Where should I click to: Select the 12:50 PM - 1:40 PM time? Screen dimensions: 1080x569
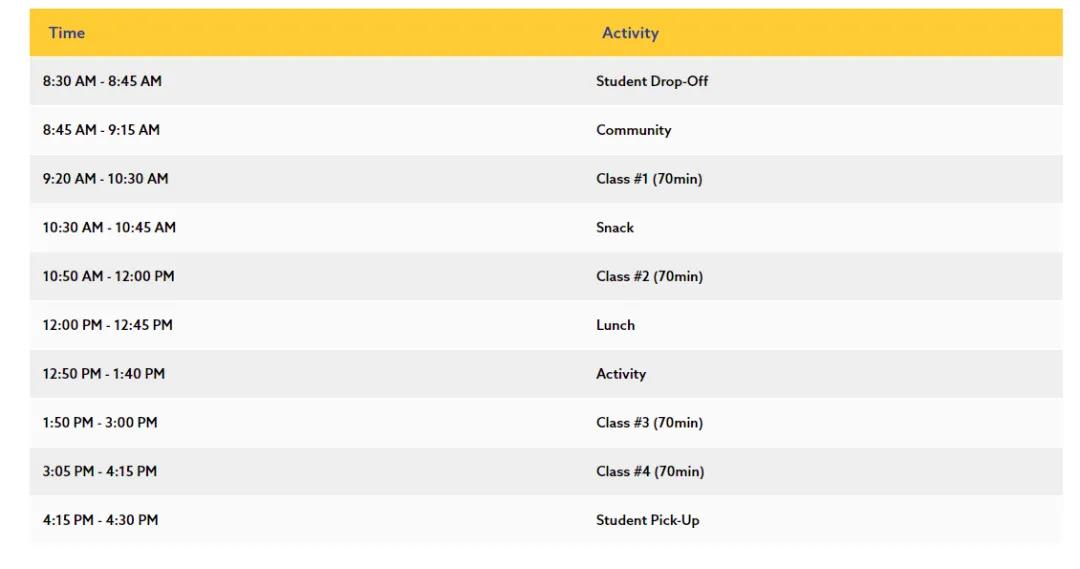[103, 374]
